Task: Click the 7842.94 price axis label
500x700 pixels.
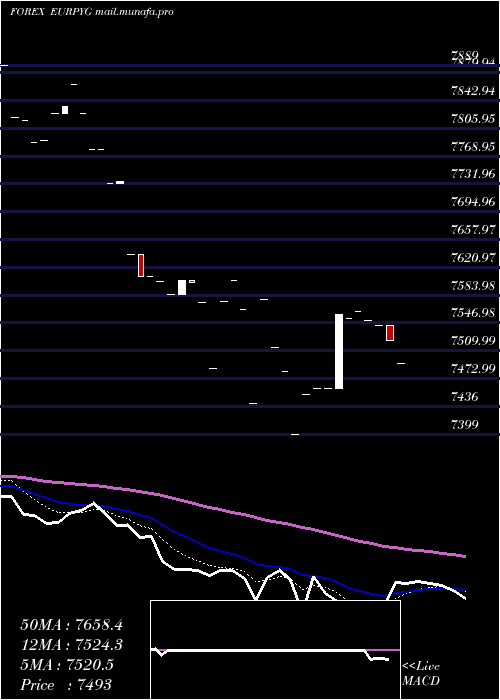Action: coord(474,91)
